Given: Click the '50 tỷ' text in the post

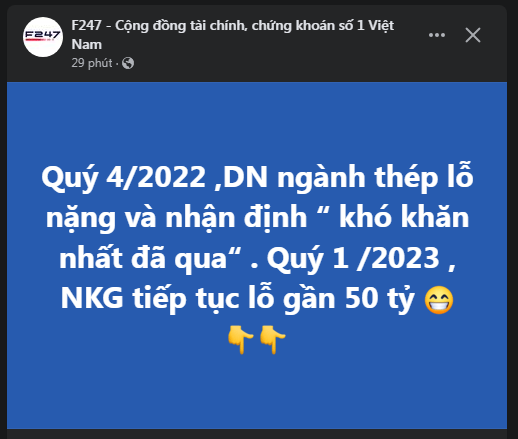Looking at the screenshot, I should point(380,299).
